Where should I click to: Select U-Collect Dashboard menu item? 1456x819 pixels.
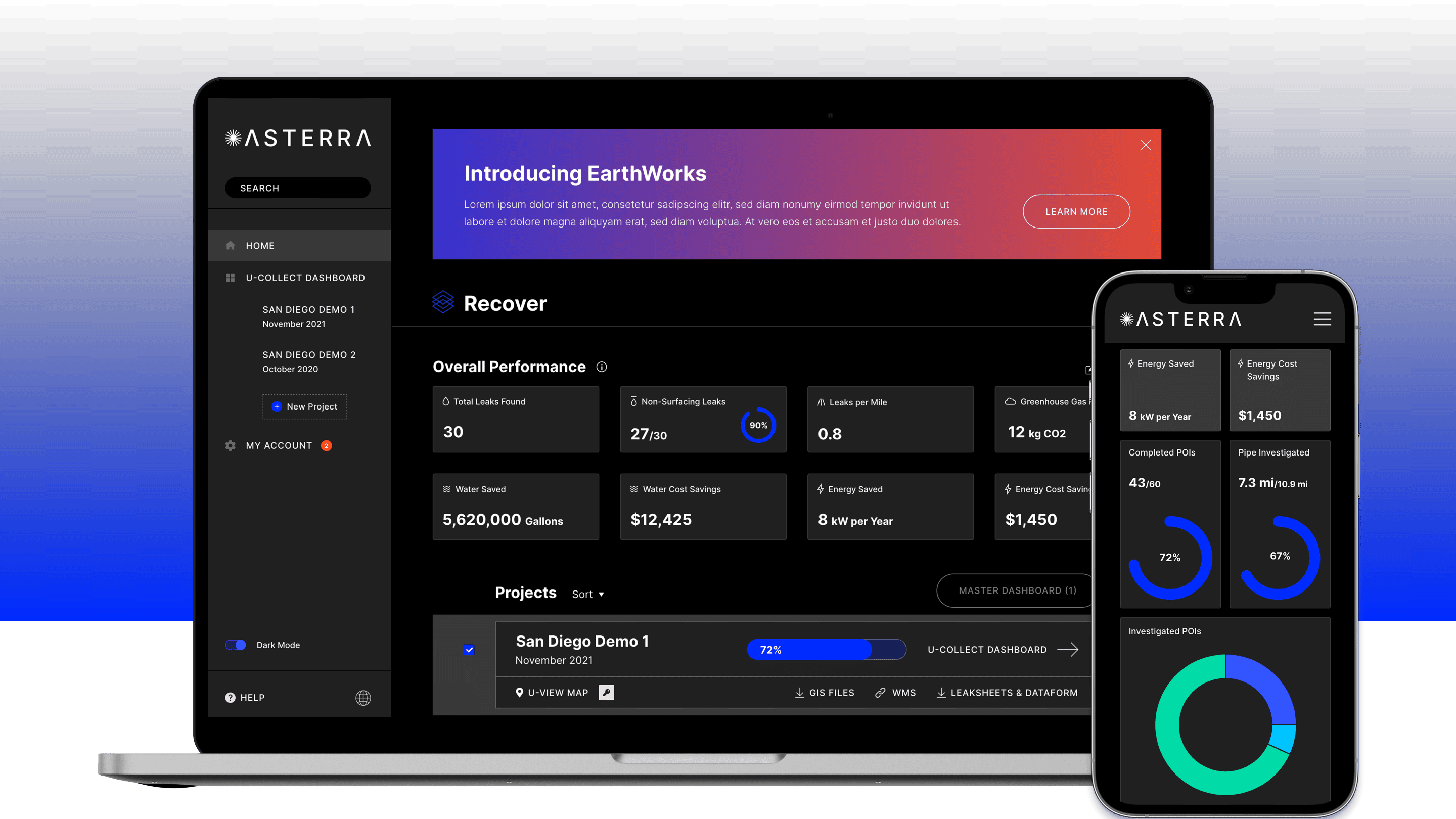pyautogui.click(x=305, y=277)
